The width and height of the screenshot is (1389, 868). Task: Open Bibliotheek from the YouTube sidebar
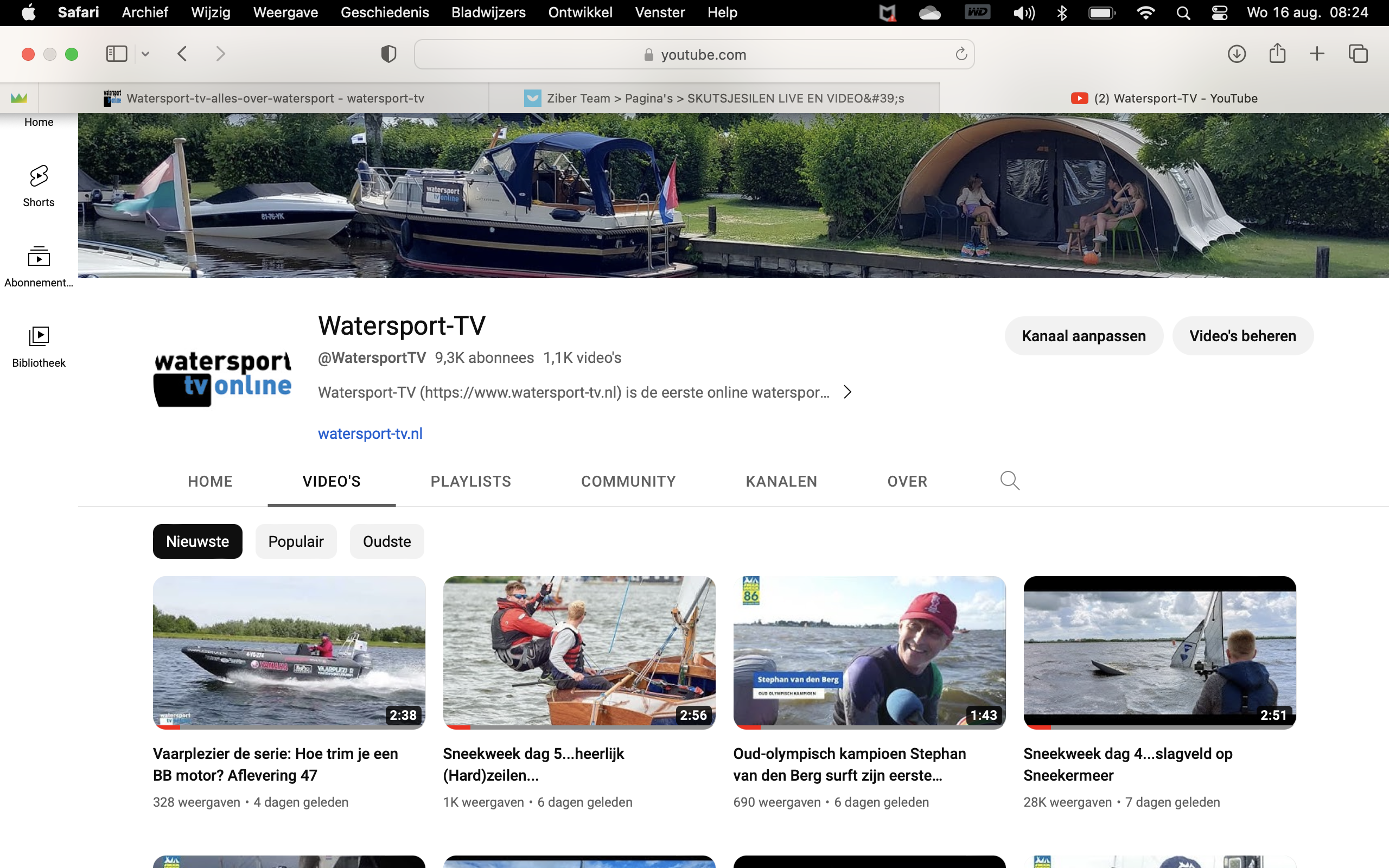click(x=38, y=344)
